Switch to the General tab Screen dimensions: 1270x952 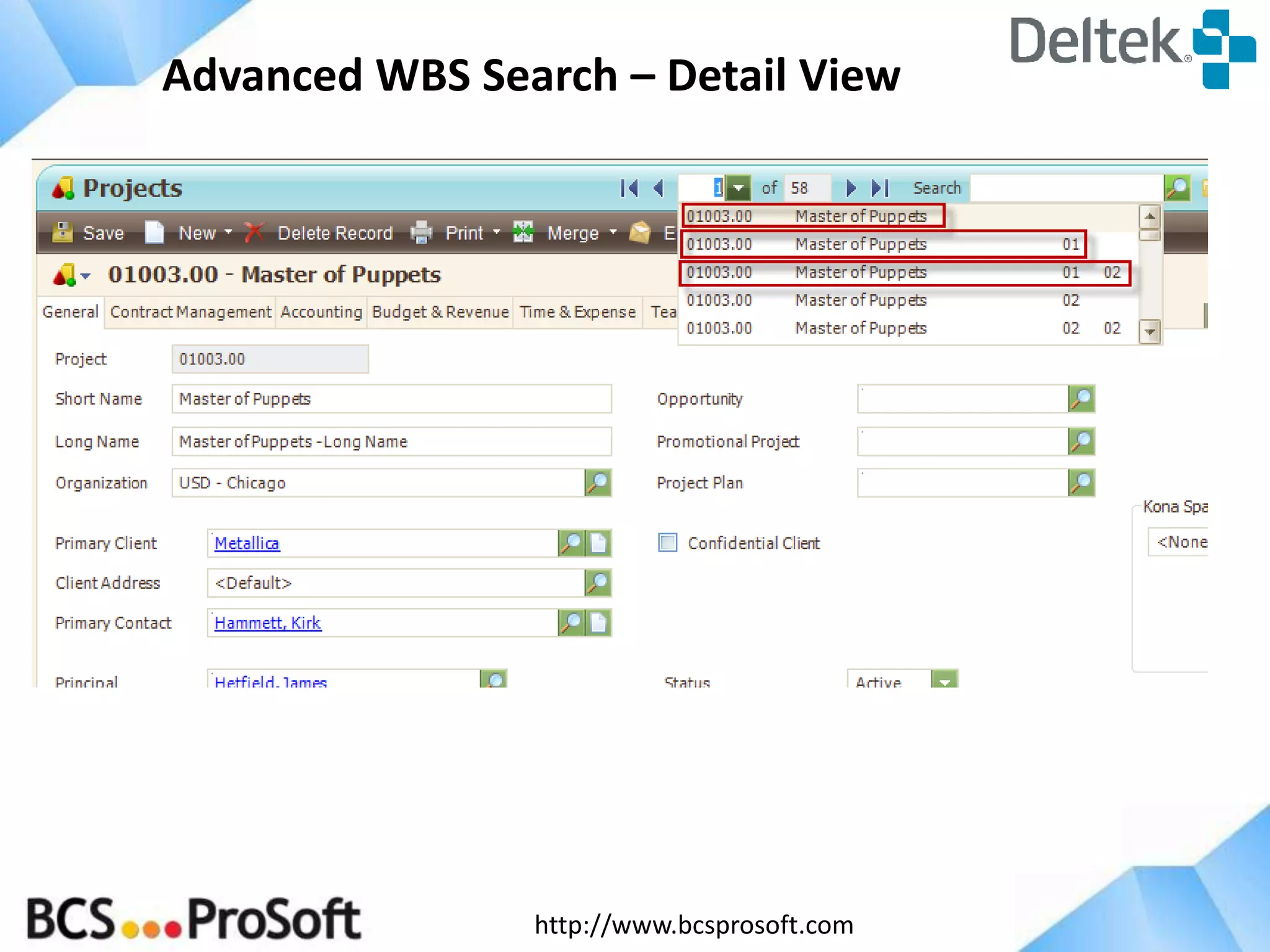coord(70,312)
